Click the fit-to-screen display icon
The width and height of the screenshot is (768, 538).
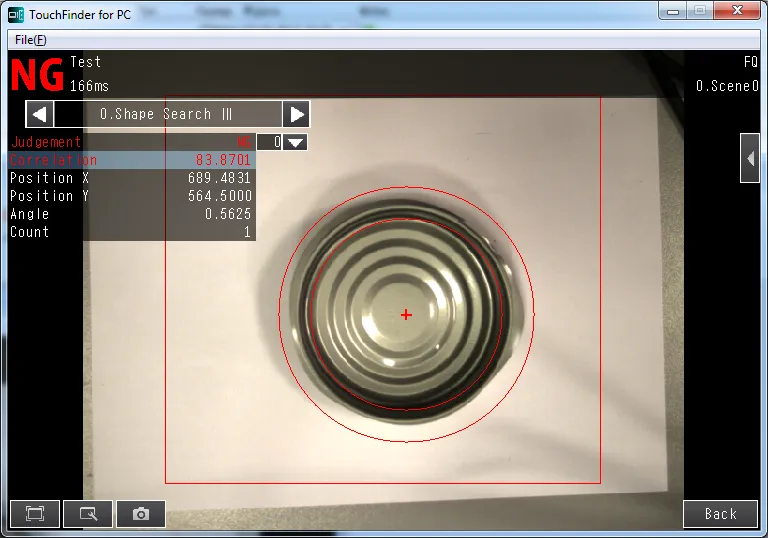pos(35,514)
